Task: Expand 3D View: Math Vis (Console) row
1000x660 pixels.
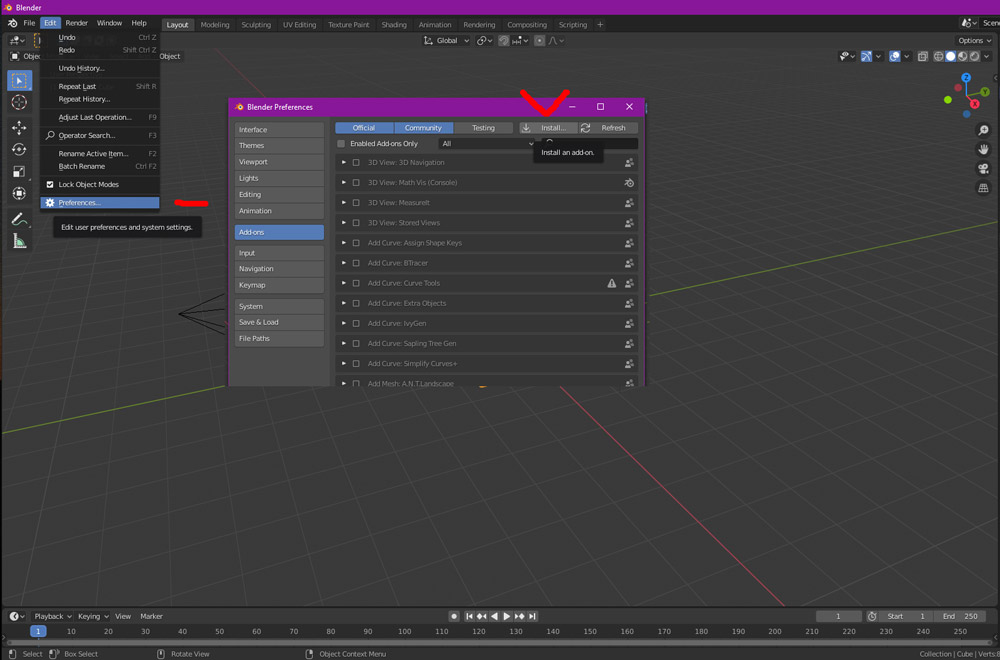Action: click(x=344, y=182)
